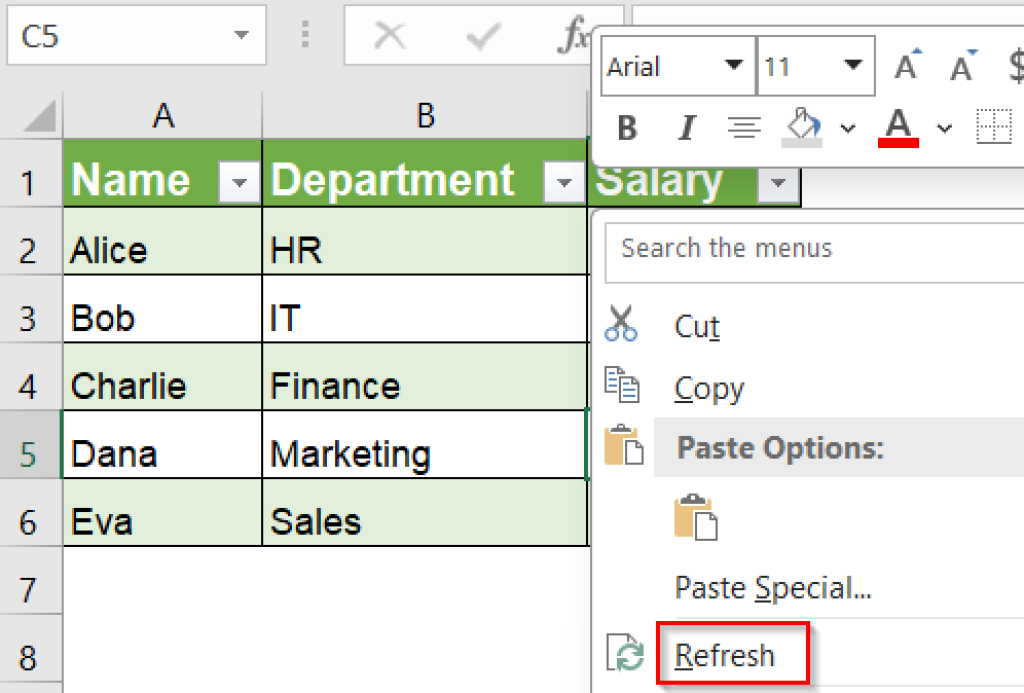1024x693 pixels.
Task: Toggle Italic formatting
Action: click(686, 128)
